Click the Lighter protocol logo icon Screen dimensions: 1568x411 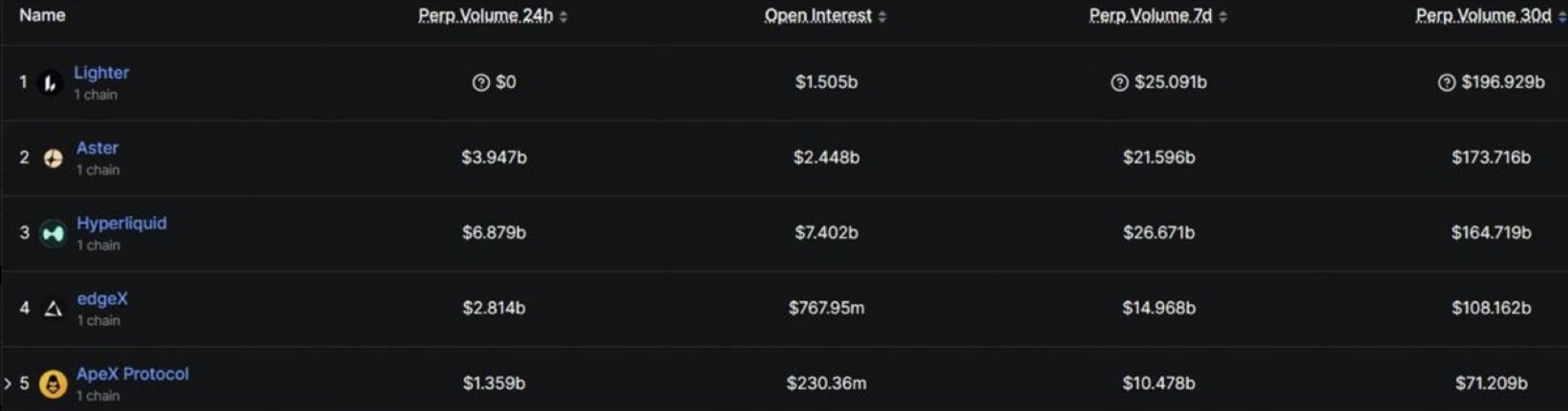tap(50, 83)
